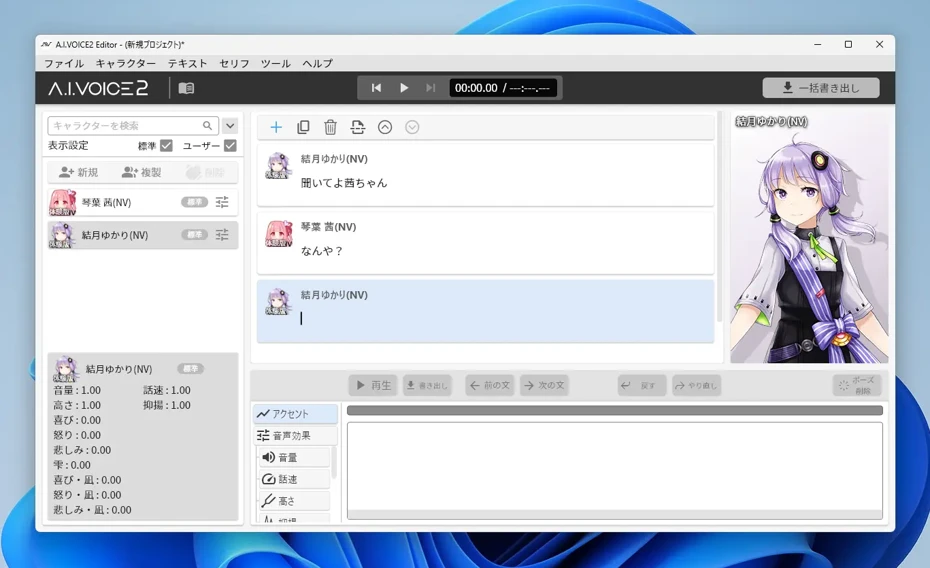Click the 結月ゆかり character portrait image
Image resolution: width=930 pixels, height=568 pixels.
(809, 237)
